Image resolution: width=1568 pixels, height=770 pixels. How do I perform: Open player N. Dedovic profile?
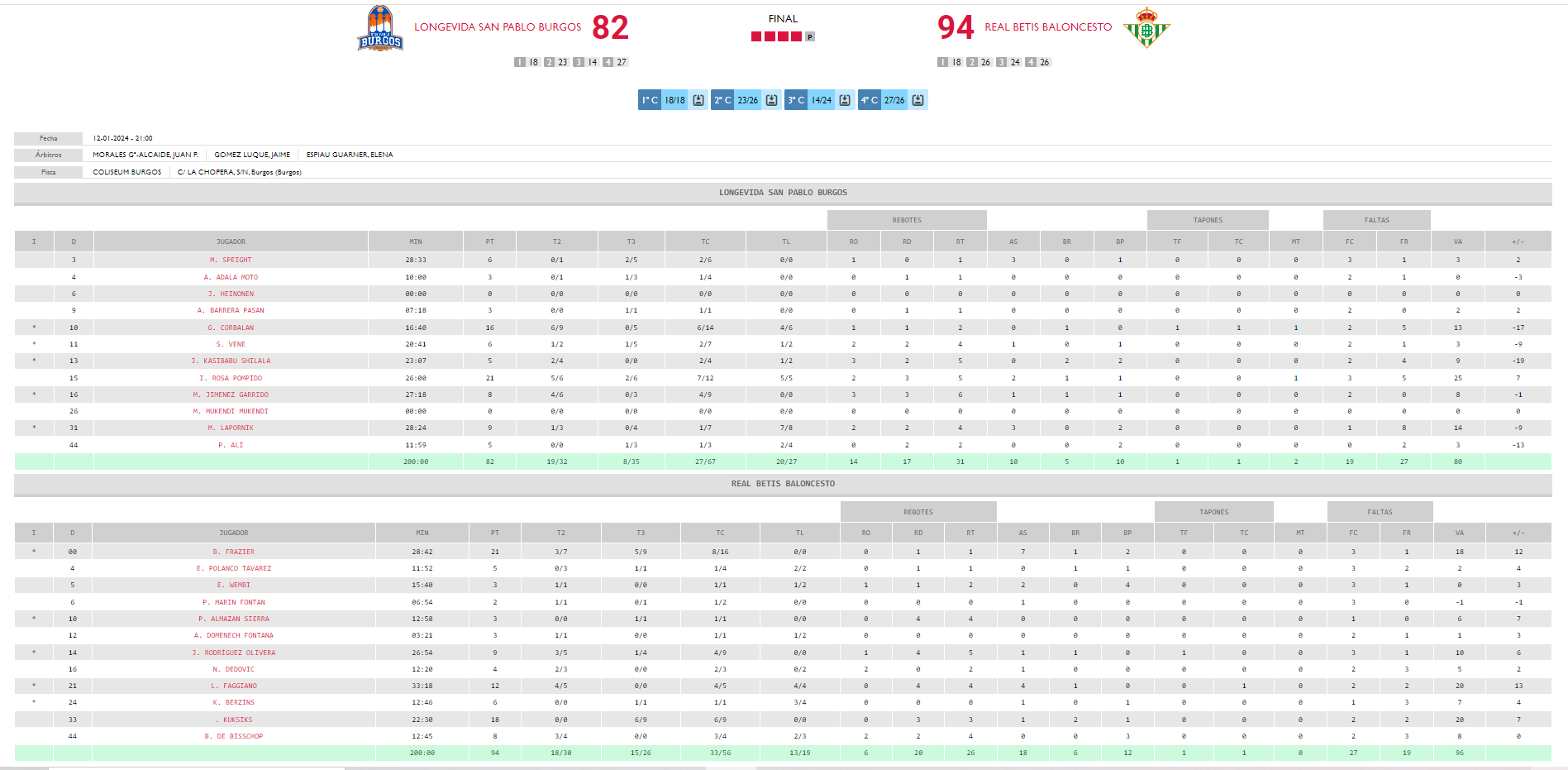coord(234,669)
